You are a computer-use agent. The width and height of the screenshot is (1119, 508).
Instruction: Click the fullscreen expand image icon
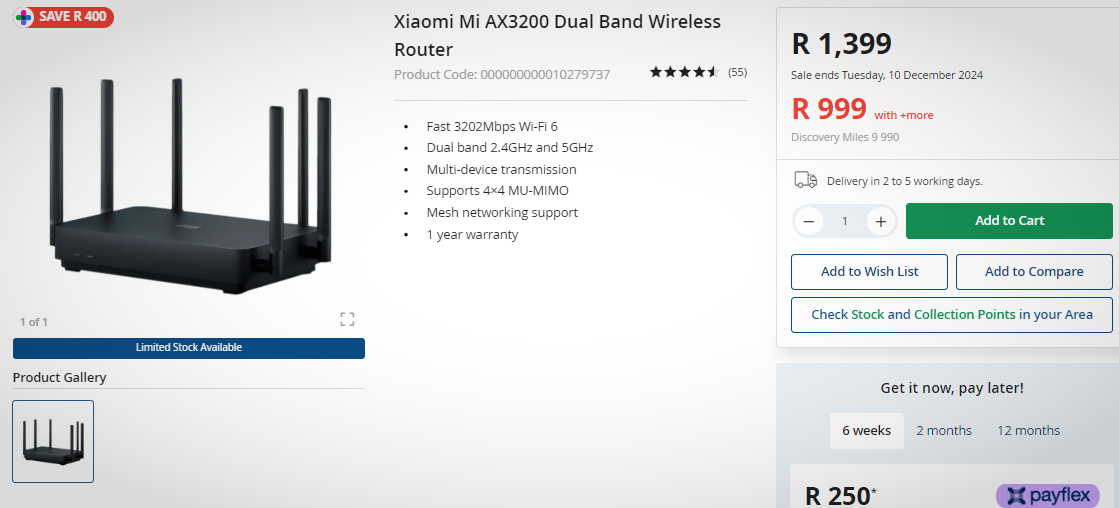point(347,319)
